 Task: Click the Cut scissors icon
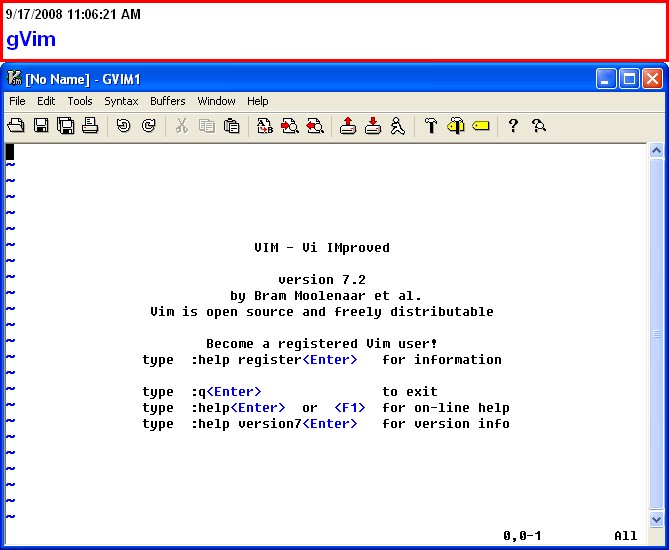182,126
